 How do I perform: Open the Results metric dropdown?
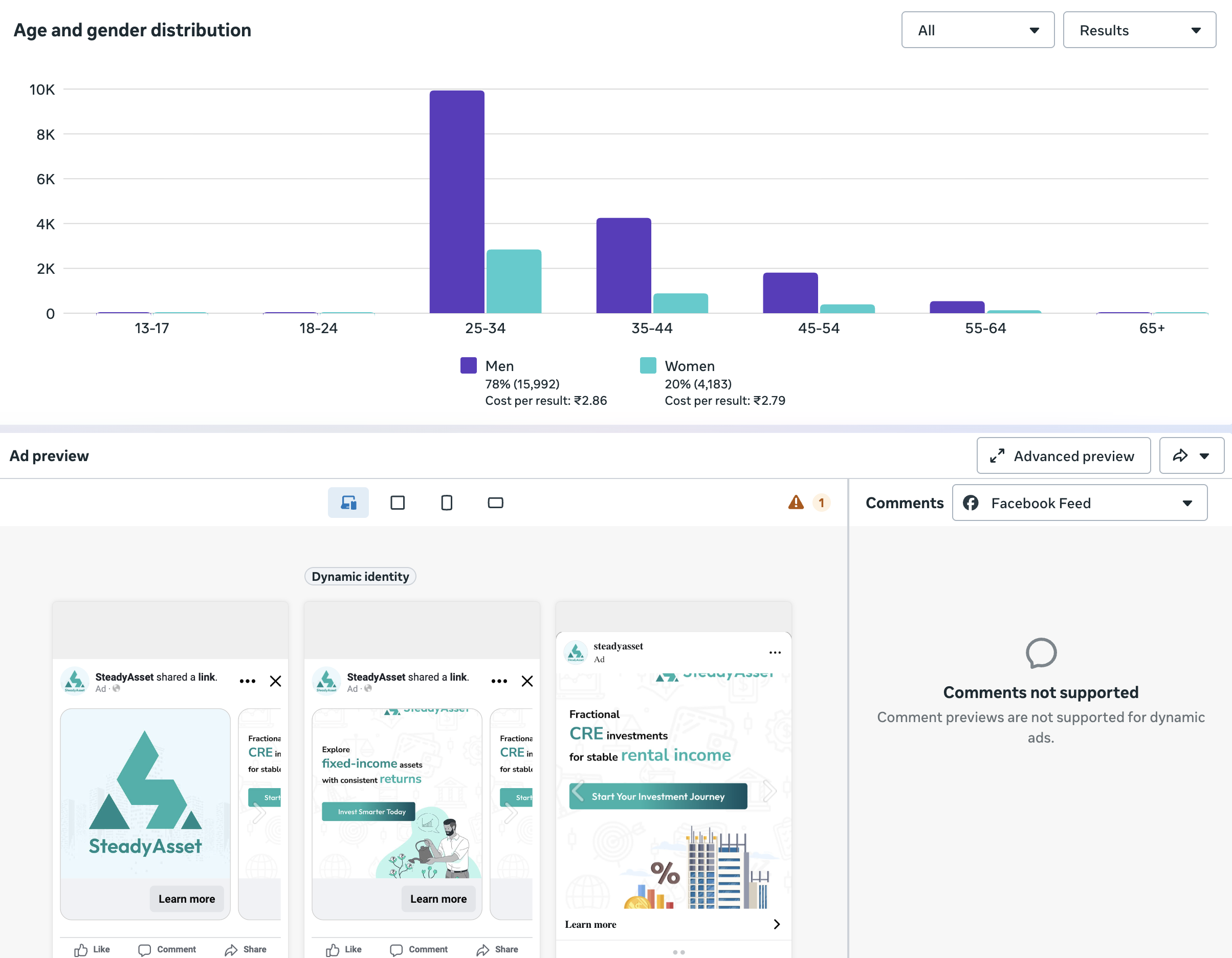coord(1139,29)
